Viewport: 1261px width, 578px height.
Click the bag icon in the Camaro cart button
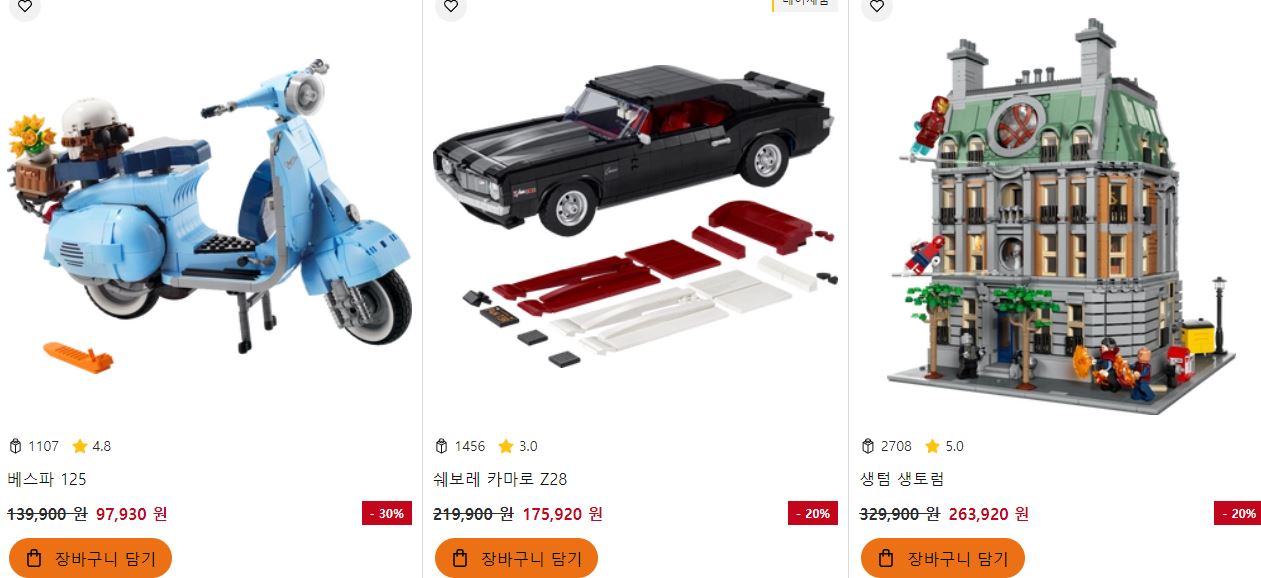point(460,558)
